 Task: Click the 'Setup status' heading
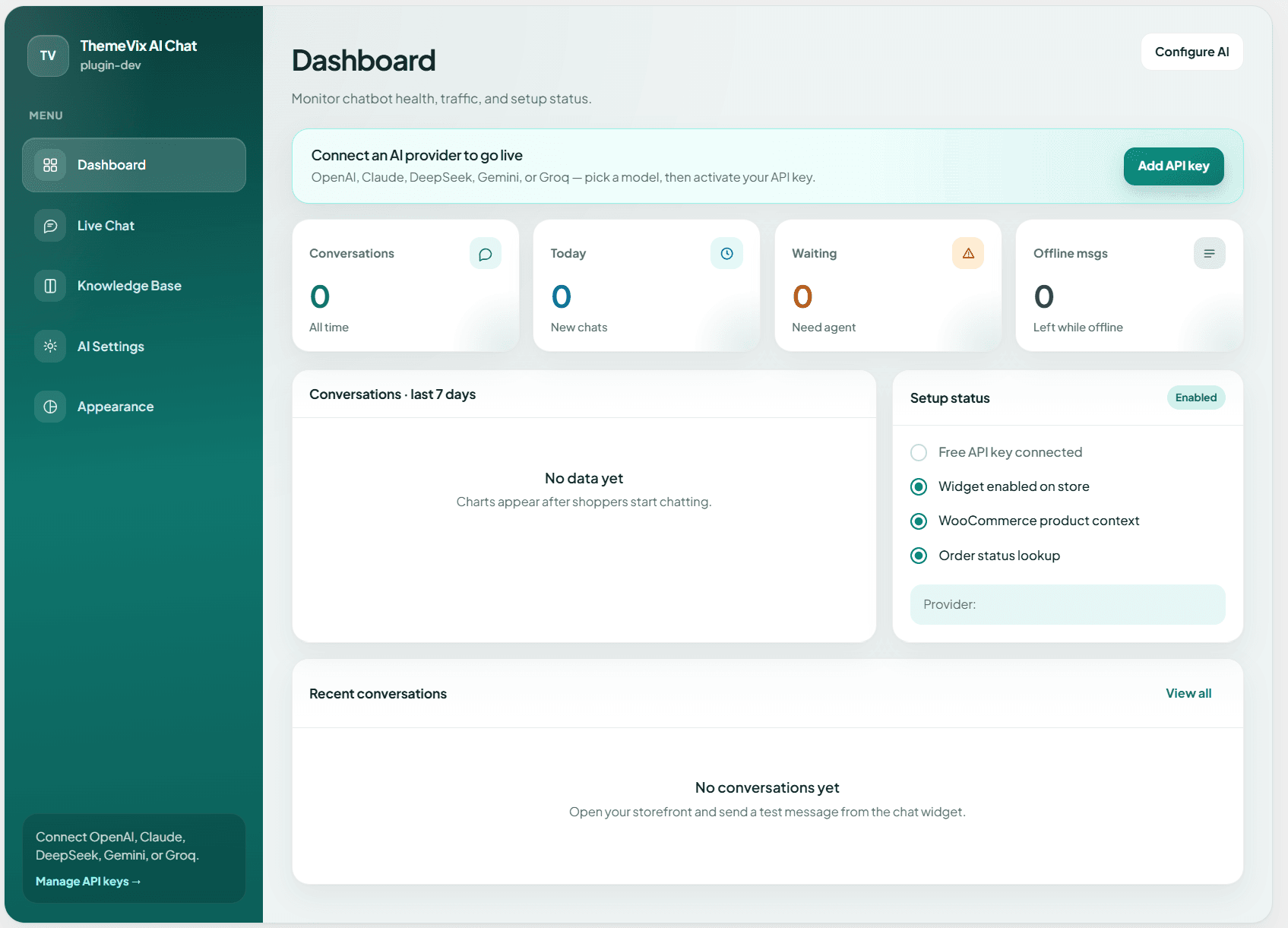pos(950,398)
